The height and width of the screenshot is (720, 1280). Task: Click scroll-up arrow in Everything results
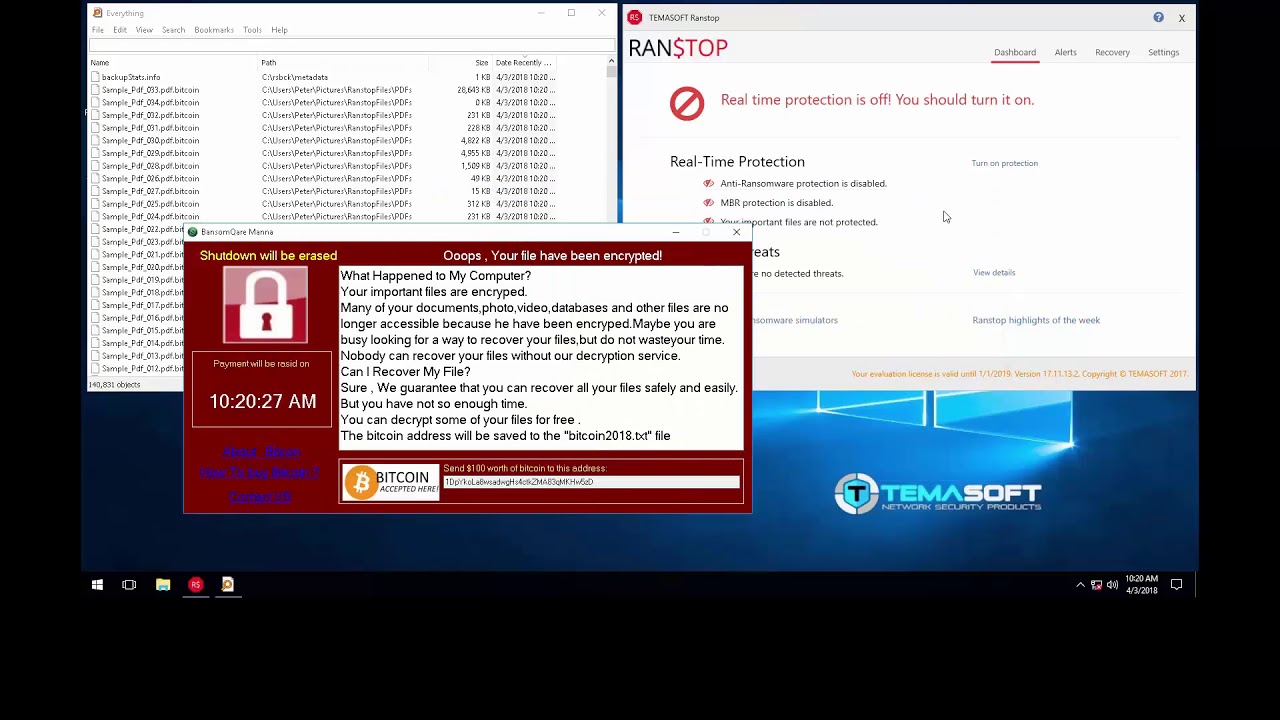point(611,62)
